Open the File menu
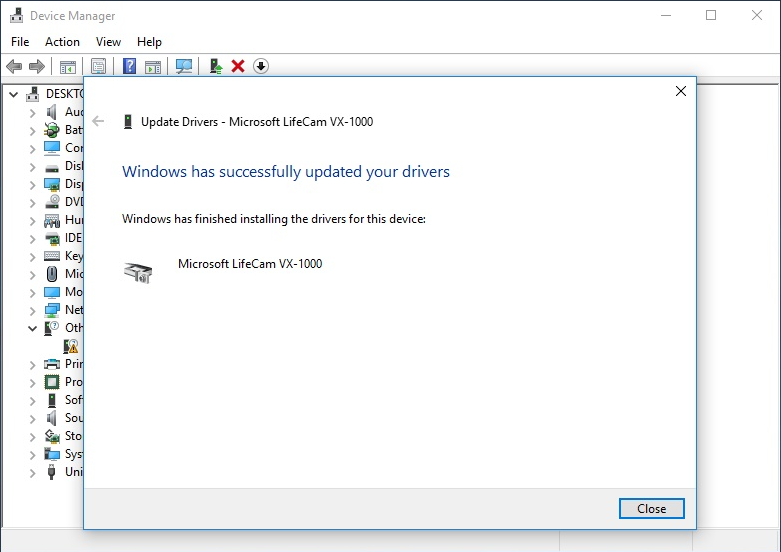Viewport: 781px width, 552px height. [x=20, y=42]
